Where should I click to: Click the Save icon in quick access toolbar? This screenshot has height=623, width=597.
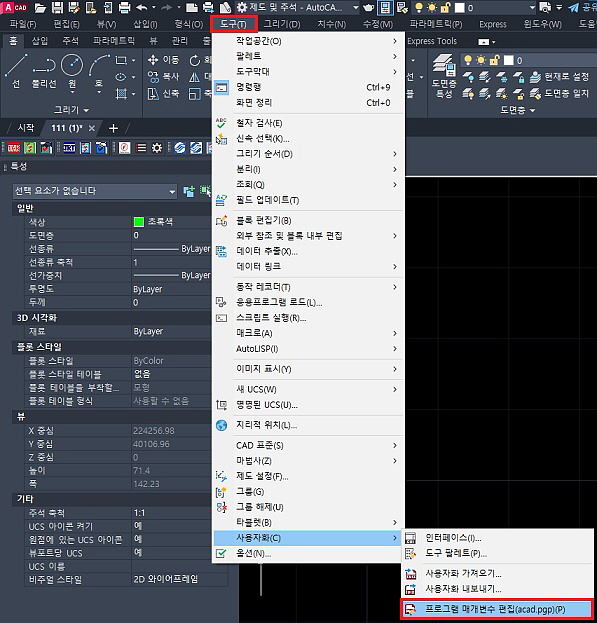[58, 8]
